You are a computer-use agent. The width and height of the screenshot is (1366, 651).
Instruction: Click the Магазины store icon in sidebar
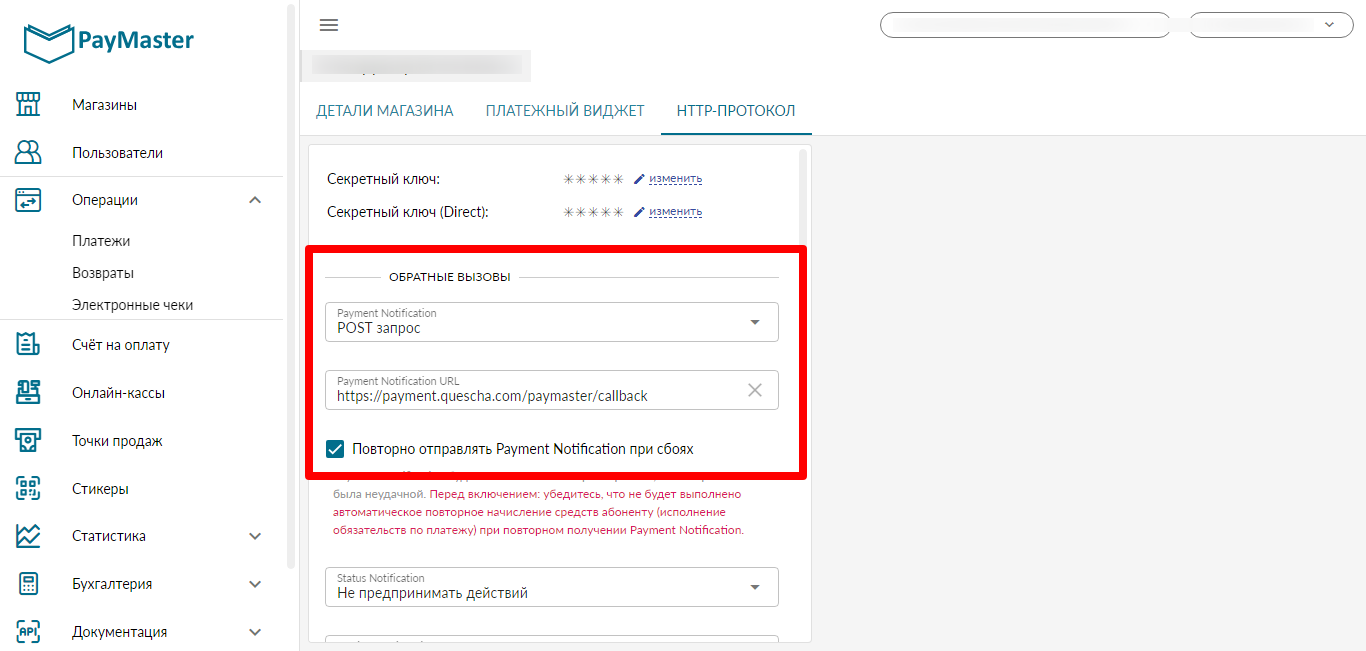pos(28,104)
